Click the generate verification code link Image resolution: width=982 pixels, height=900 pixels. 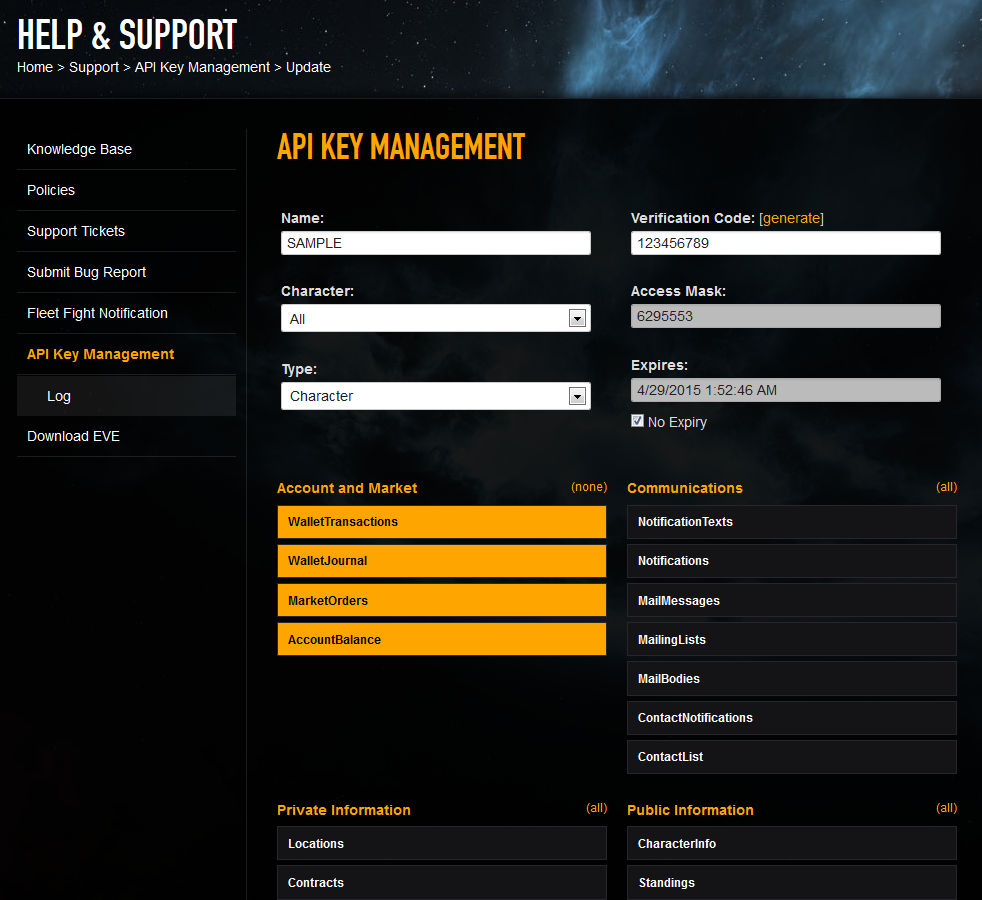pyautogui.click(x=791, y=218)
